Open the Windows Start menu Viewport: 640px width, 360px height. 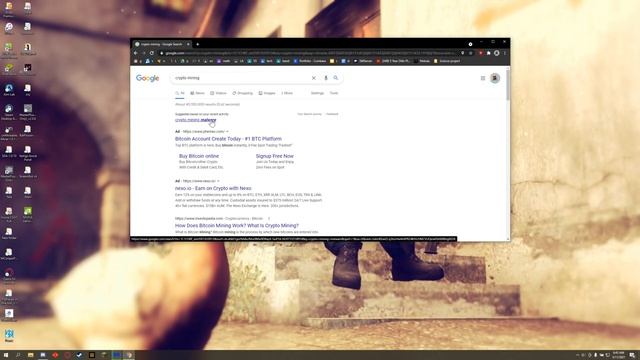pos(6,355)
